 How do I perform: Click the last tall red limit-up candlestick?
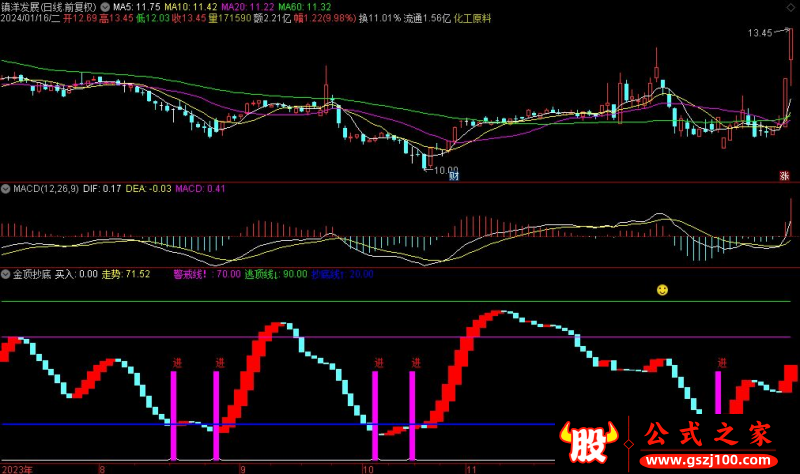791,57
